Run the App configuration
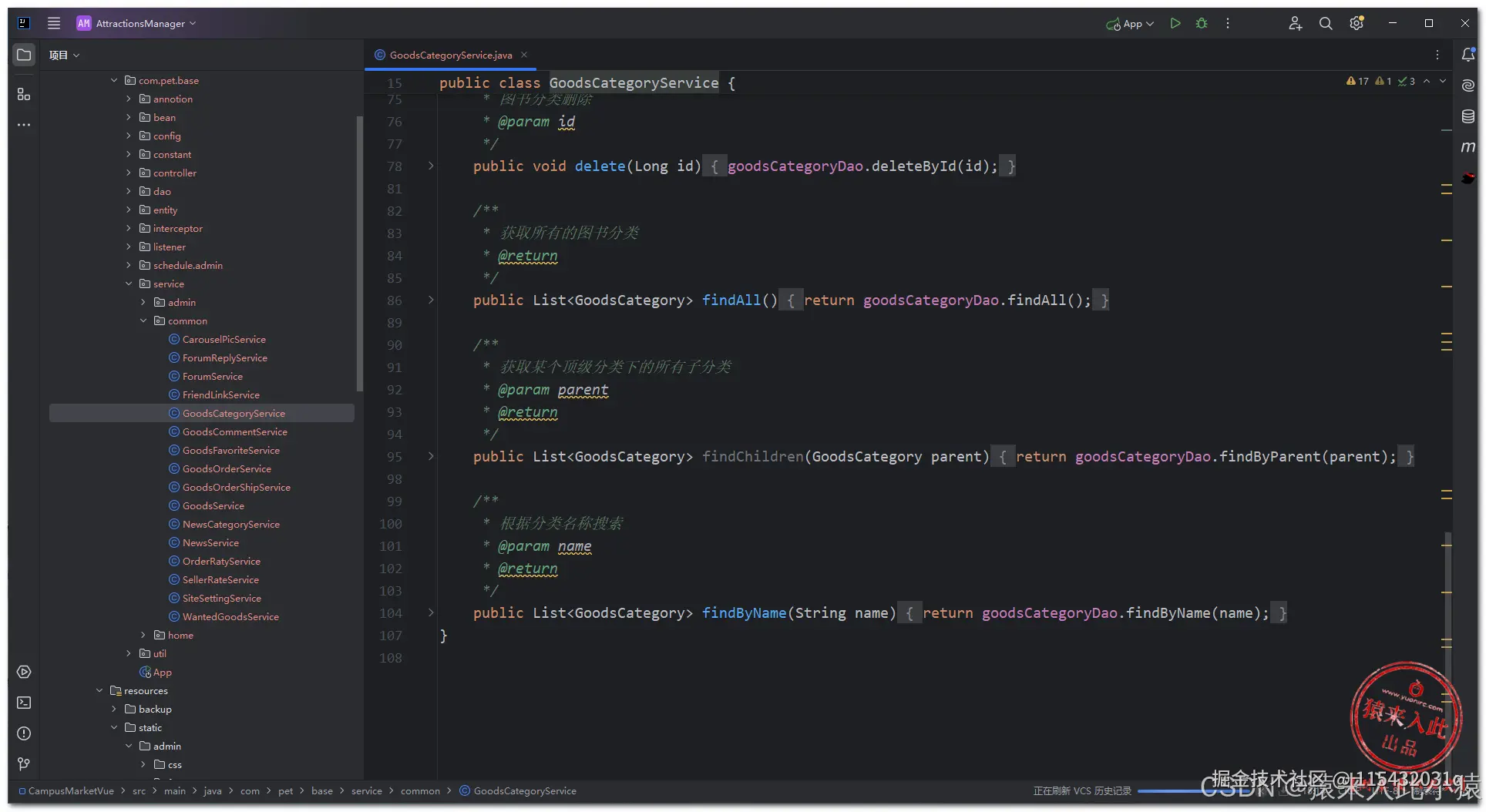The height and width of the screenshot is (812, 1486). pos(1175,23)
